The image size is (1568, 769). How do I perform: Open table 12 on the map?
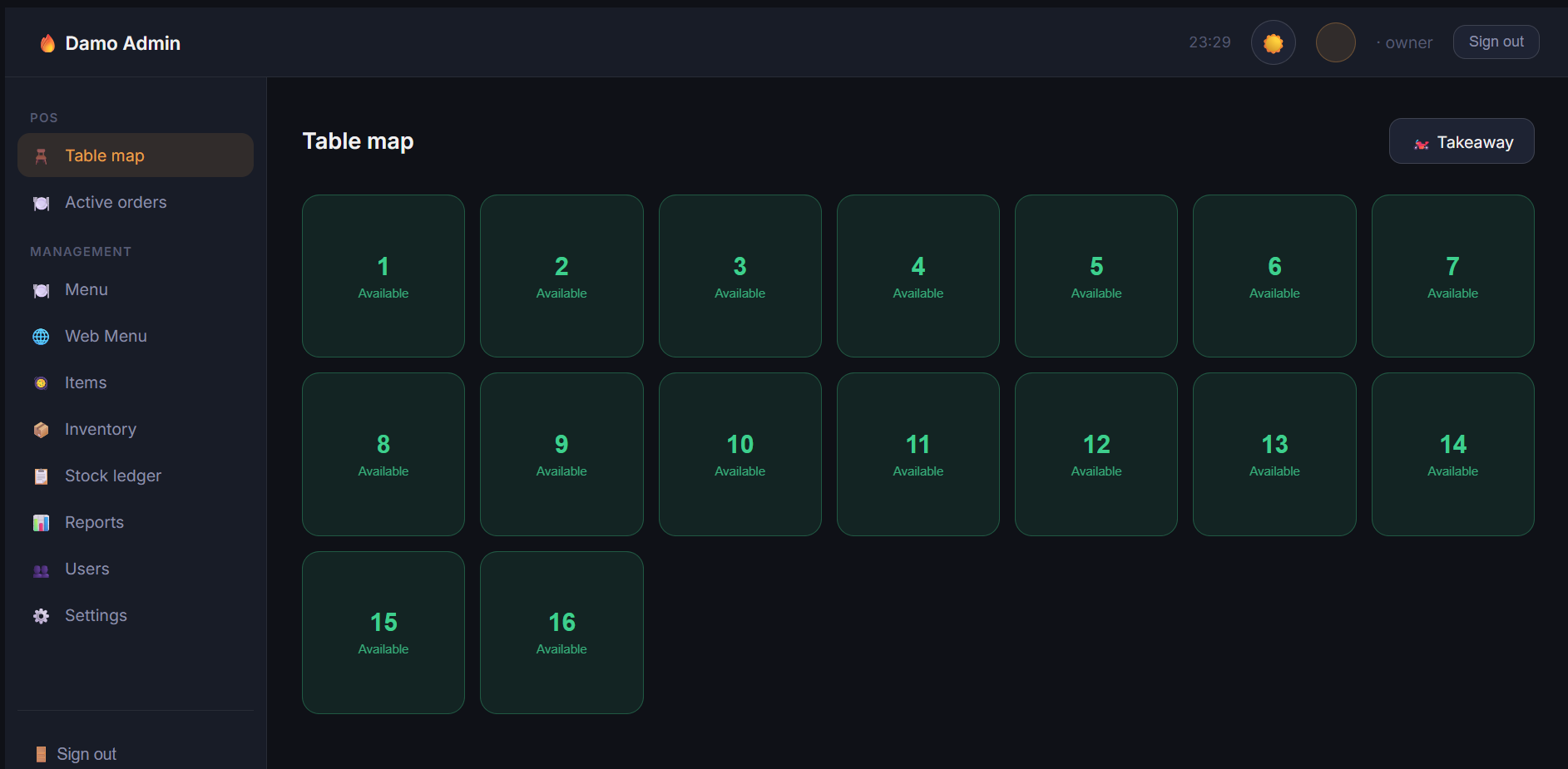[x=1096, y=454]
